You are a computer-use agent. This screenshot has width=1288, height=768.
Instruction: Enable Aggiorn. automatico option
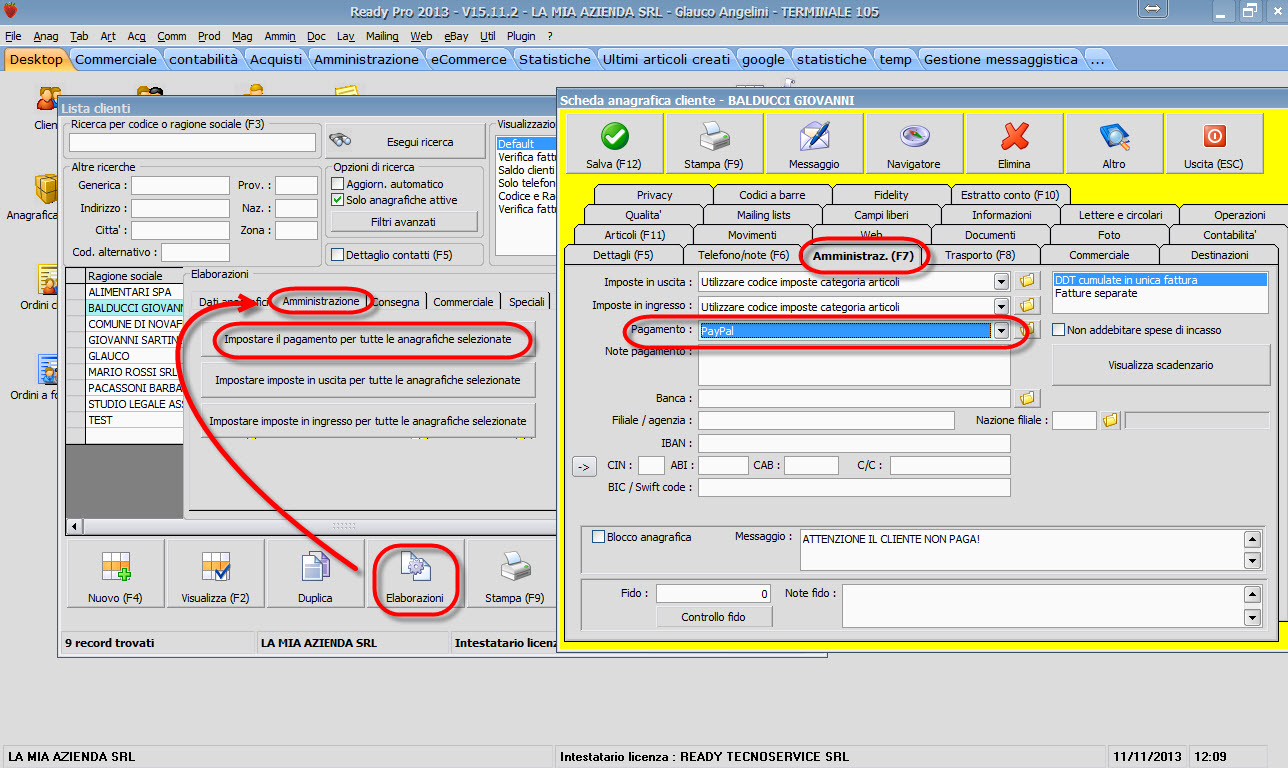pyautogui.click(x=338, y=184)
